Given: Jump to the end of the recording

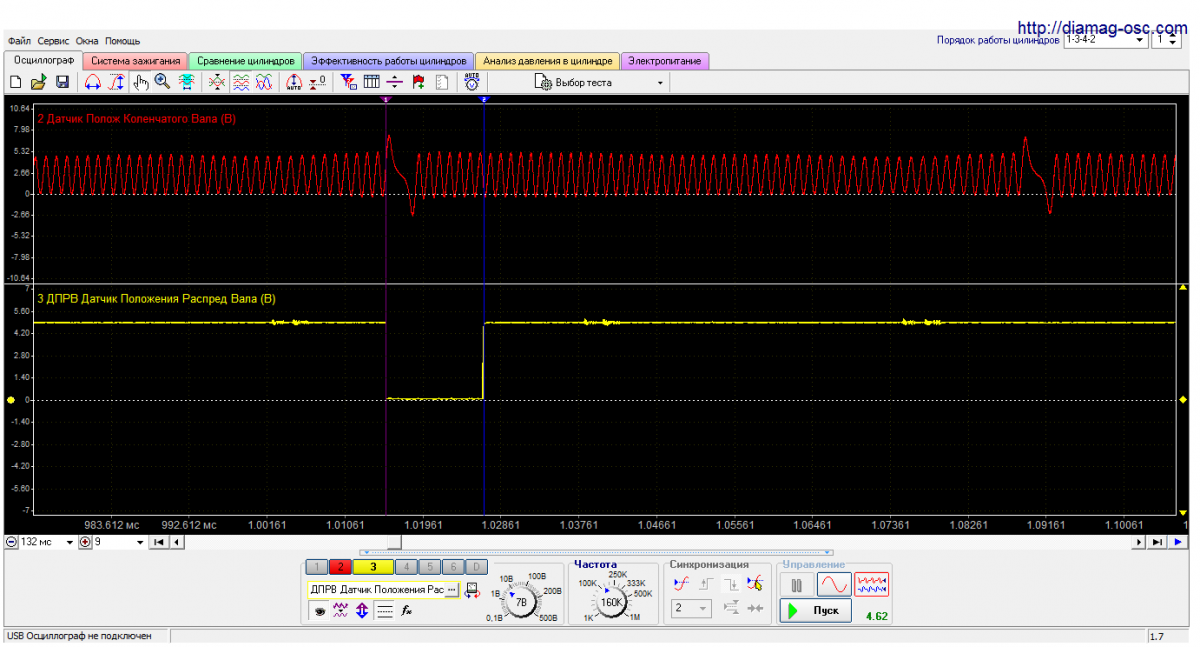Looking at the screenshot, I should coord(1157,542).
